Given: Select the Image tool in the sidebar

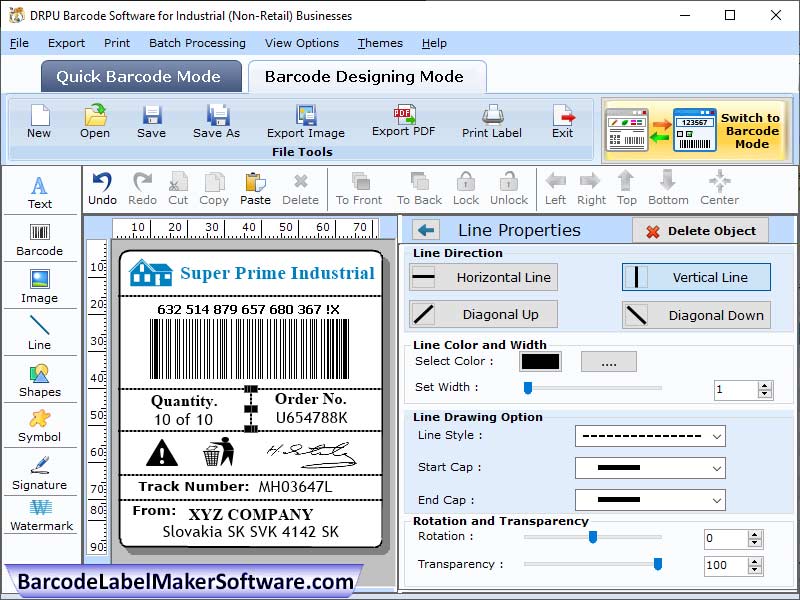Looking at the screenshot, I should tap(40, 287).
